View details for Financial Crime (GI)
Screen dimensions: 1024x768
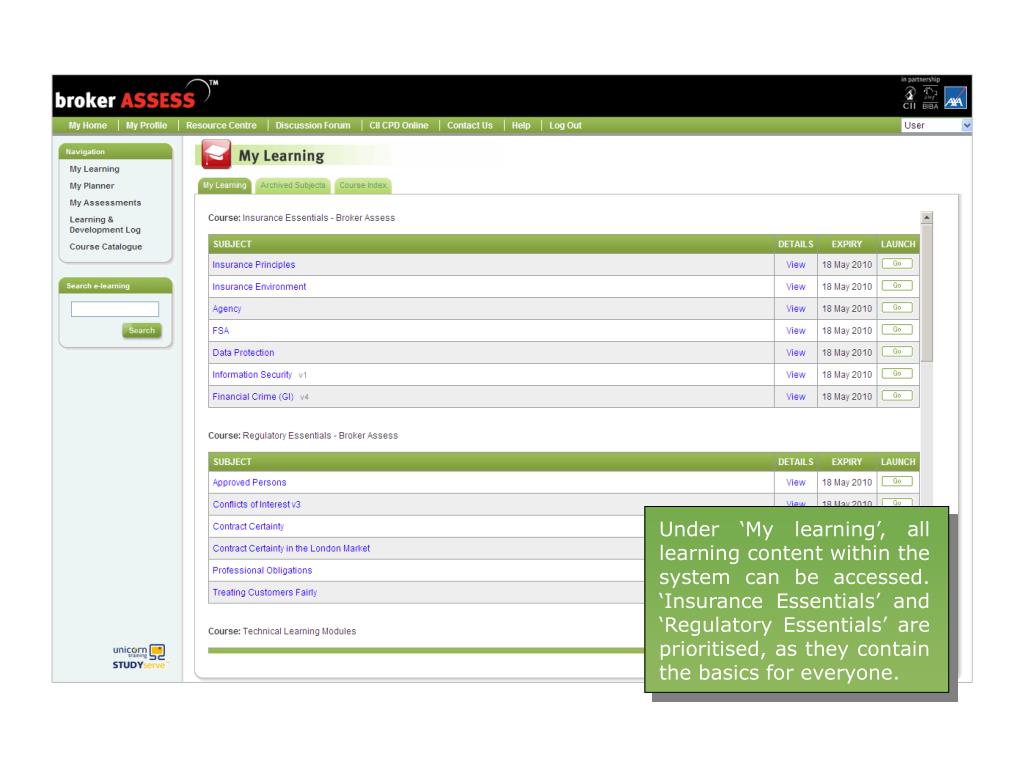(795, 396)
